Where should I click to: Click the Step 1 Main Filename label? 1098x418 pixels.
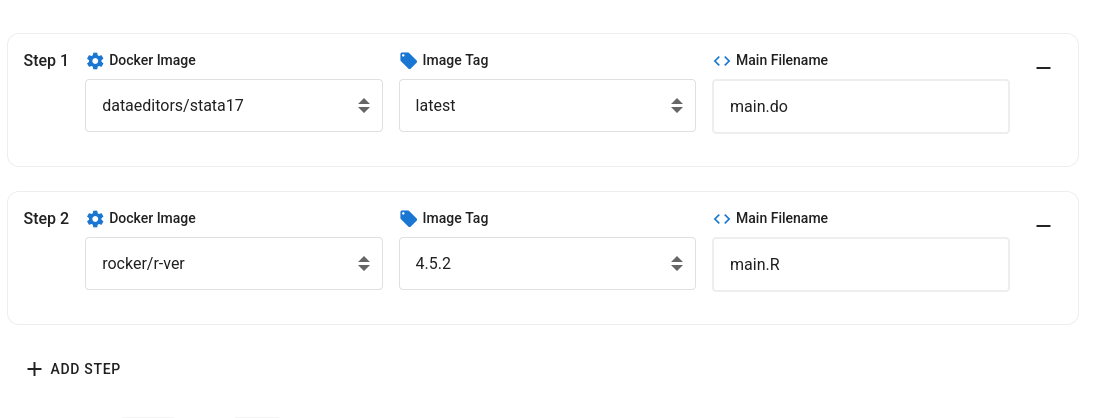(781, 61)
